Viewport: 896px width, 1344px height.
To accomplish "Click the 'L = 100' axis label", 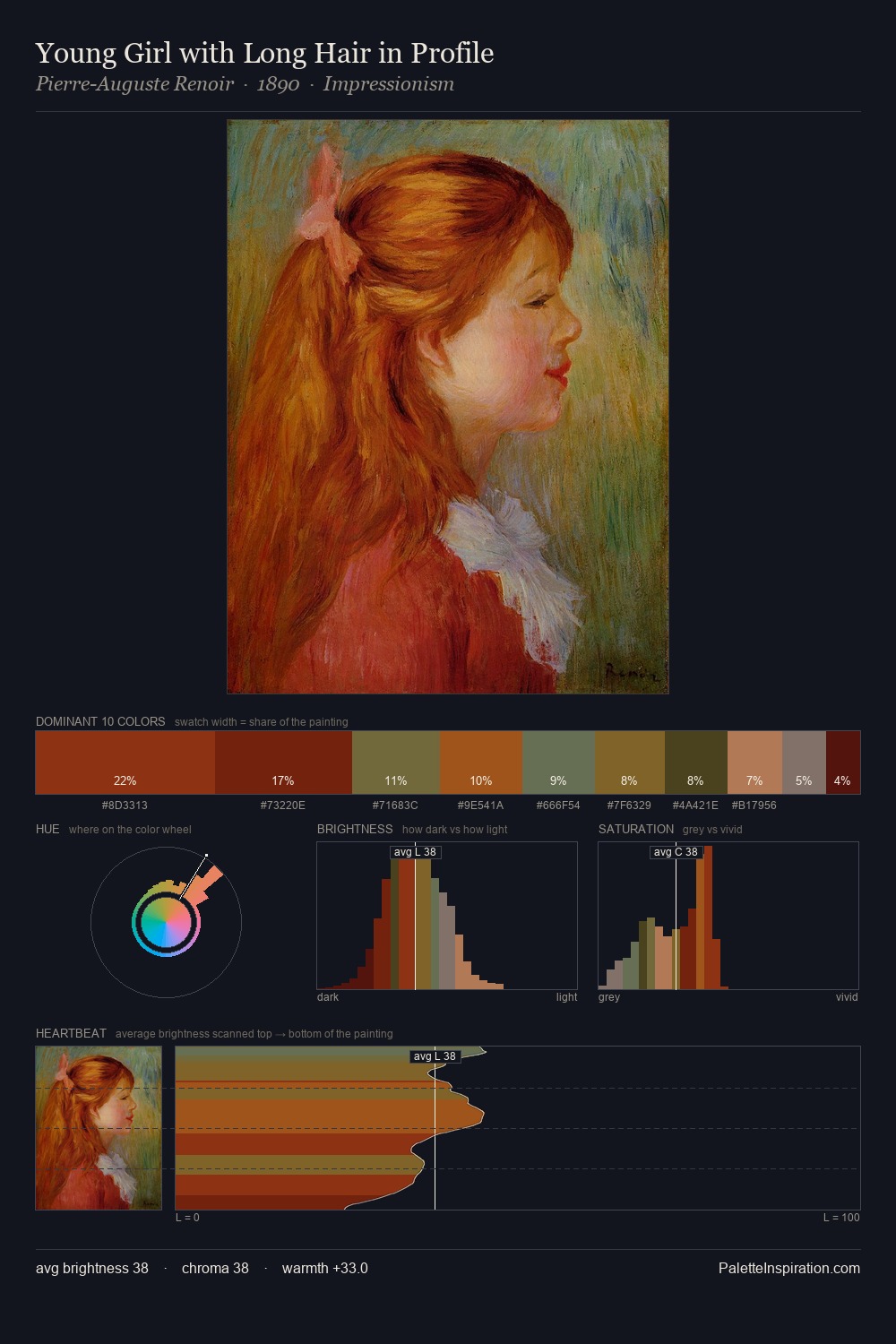I will (x=841, y=1218).
